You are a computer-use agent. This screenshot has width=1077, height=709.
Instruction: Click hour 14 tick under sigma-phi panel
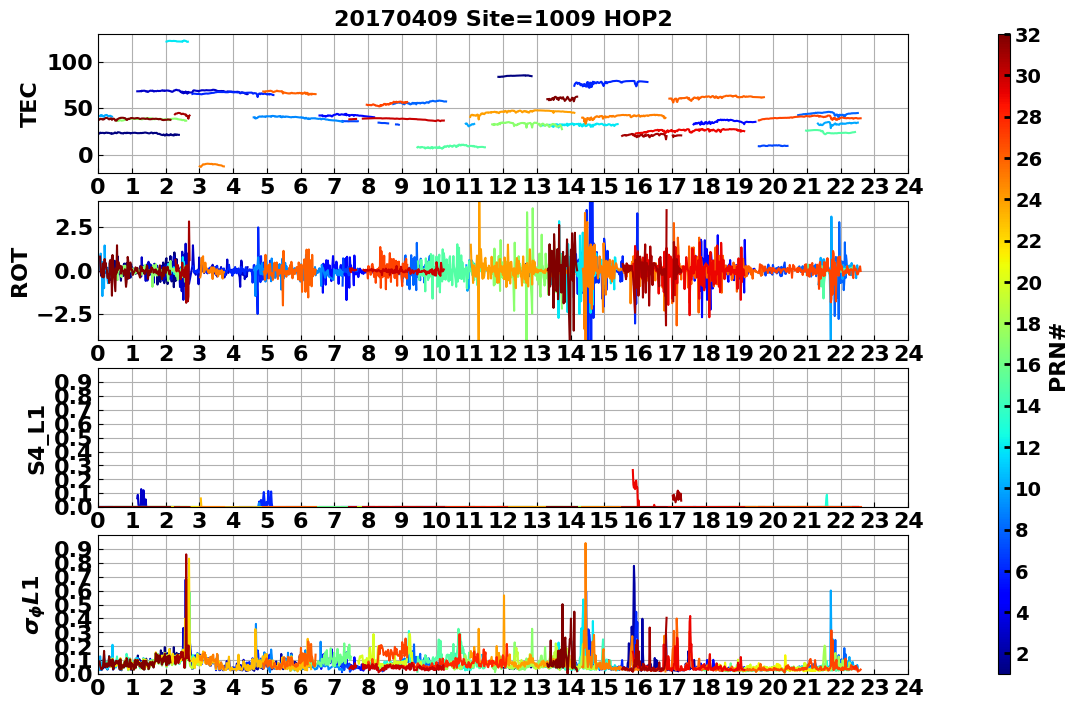pyautogui.click(x=571, y=688)
